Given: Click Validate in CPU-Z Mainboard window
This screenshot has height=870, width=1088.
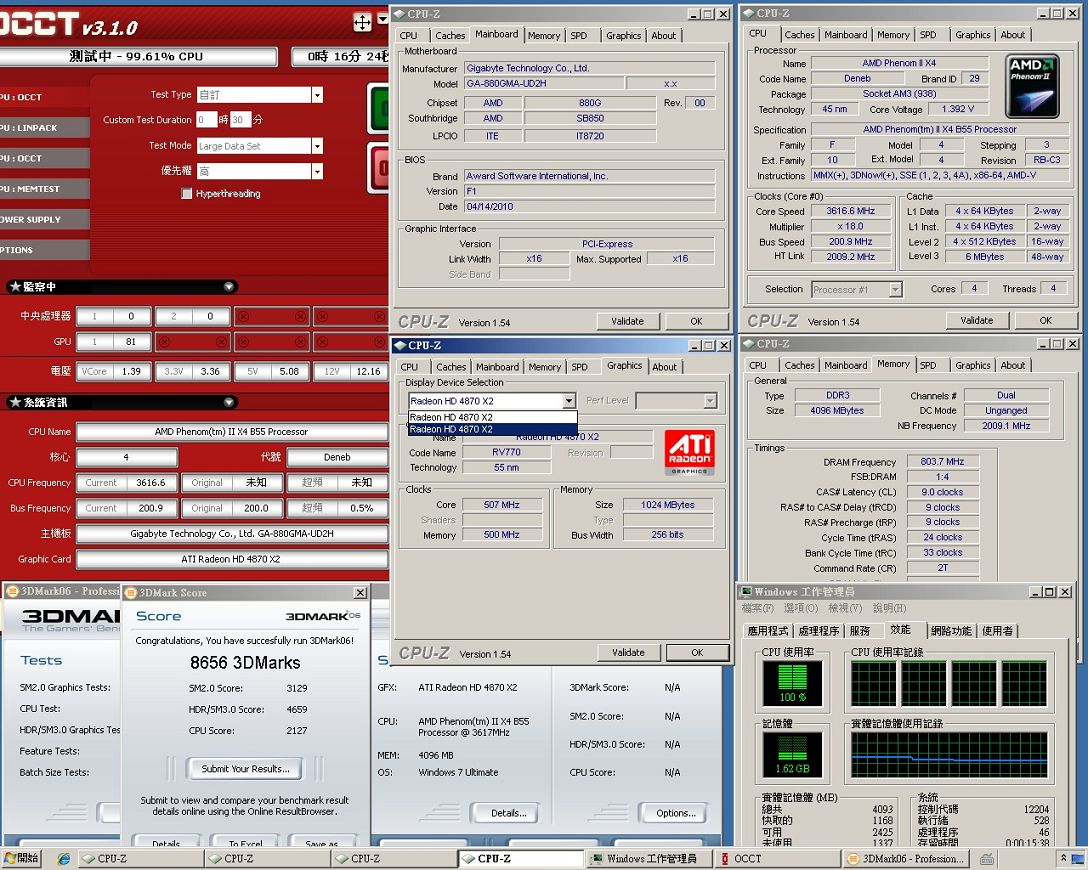Looking at the screenshot, I should tap(627, 321).
